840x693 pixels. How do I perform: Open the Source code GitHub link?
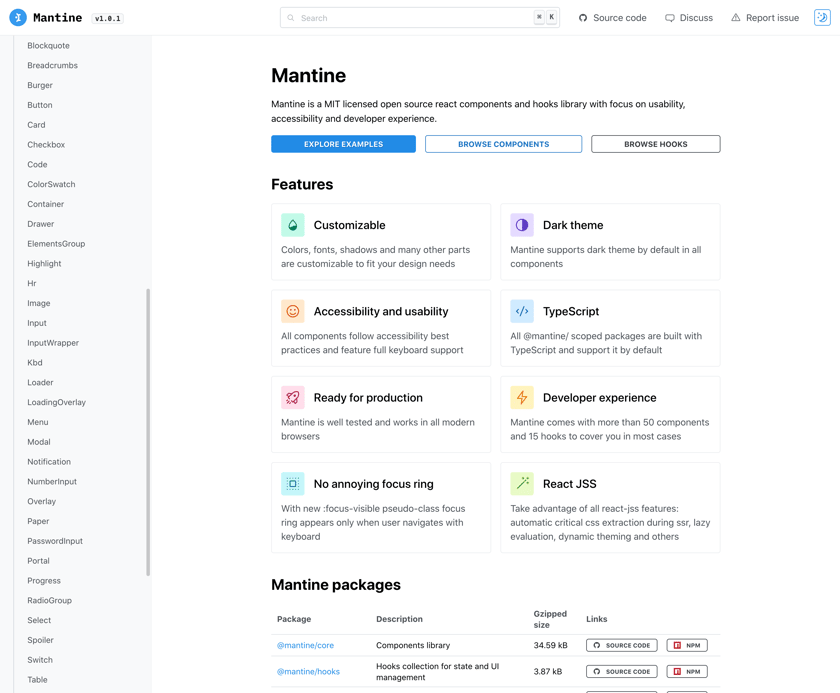click(612, 18)
